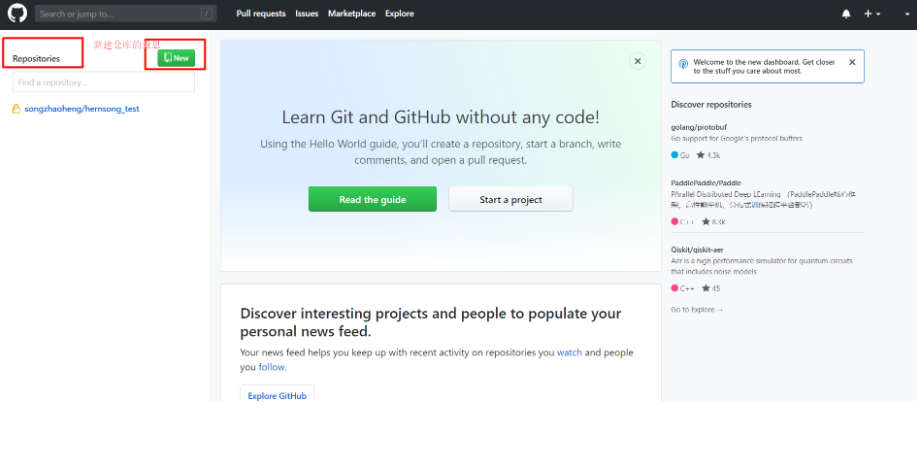
Task: Open PaddlePaddle/Paddle repository
Action: tap(706, 183)
